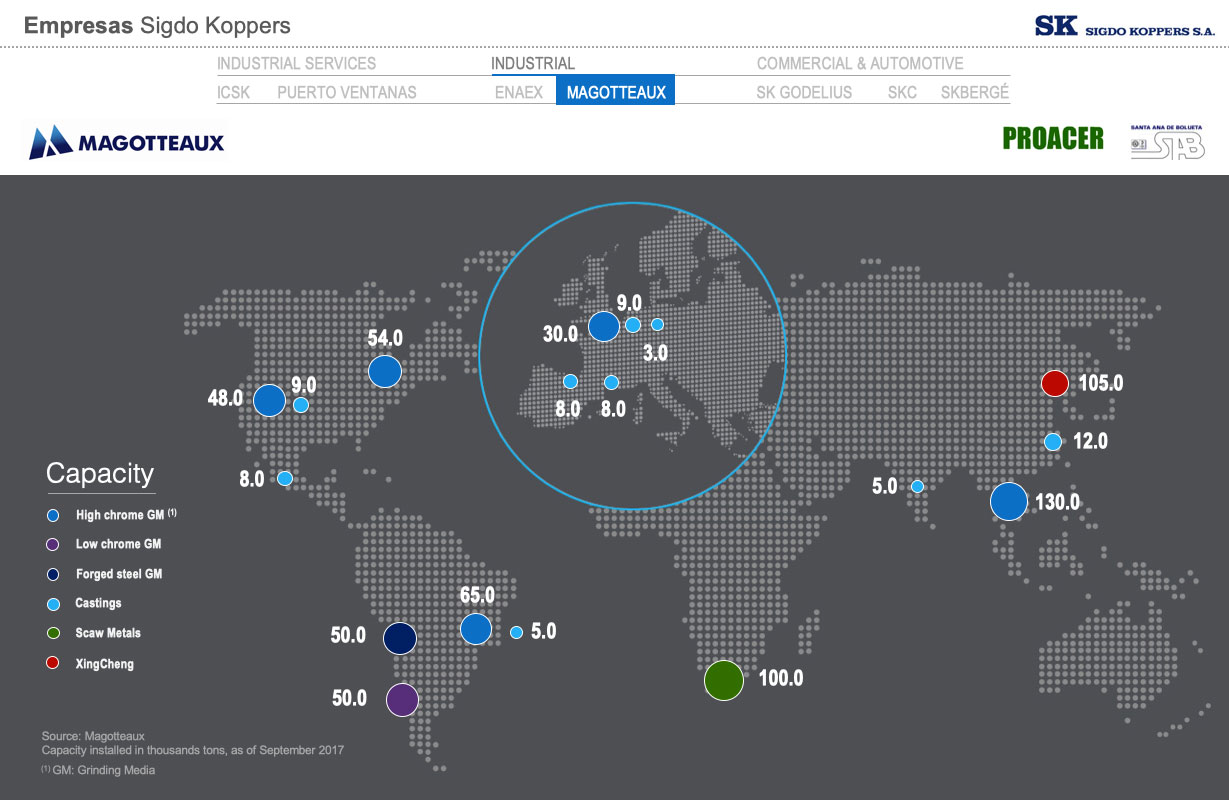The image size is (1229, 800).
Task: Click the Low chrome GM legend swatch
Action: 54,545
